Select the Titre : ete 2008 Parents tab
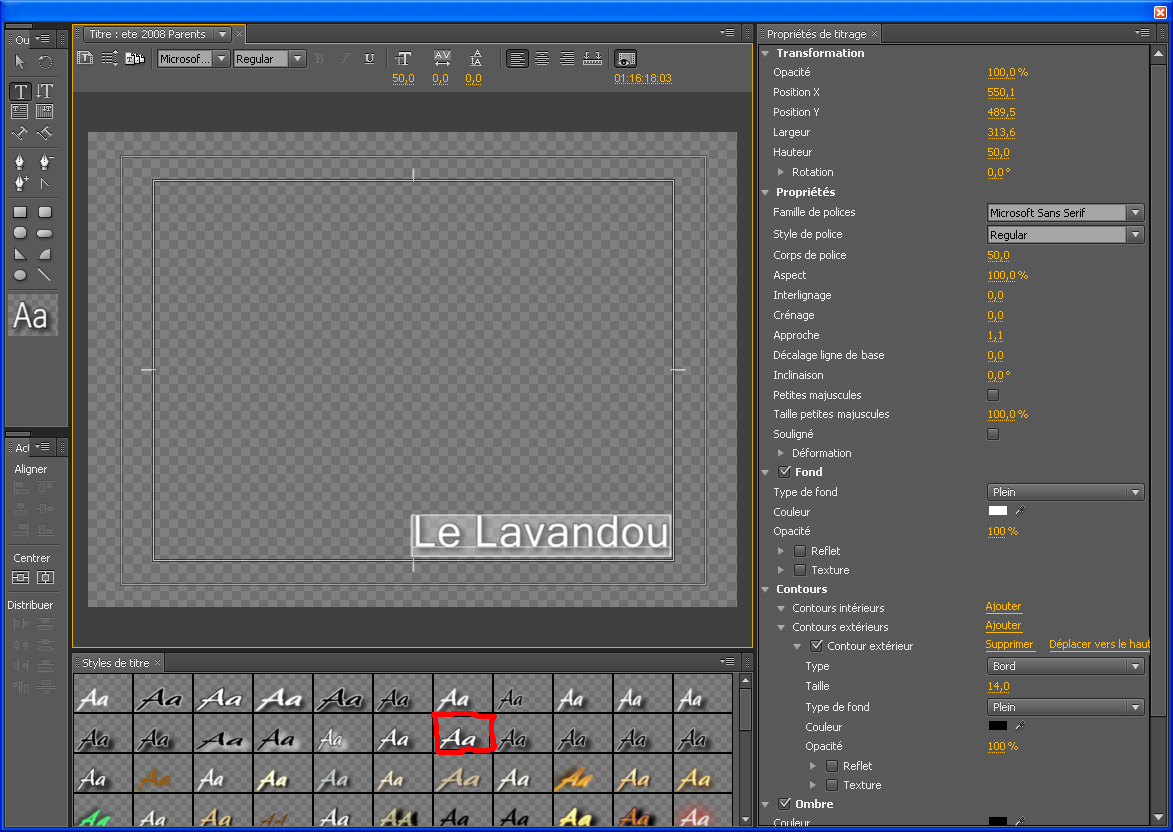 (148, 34)
